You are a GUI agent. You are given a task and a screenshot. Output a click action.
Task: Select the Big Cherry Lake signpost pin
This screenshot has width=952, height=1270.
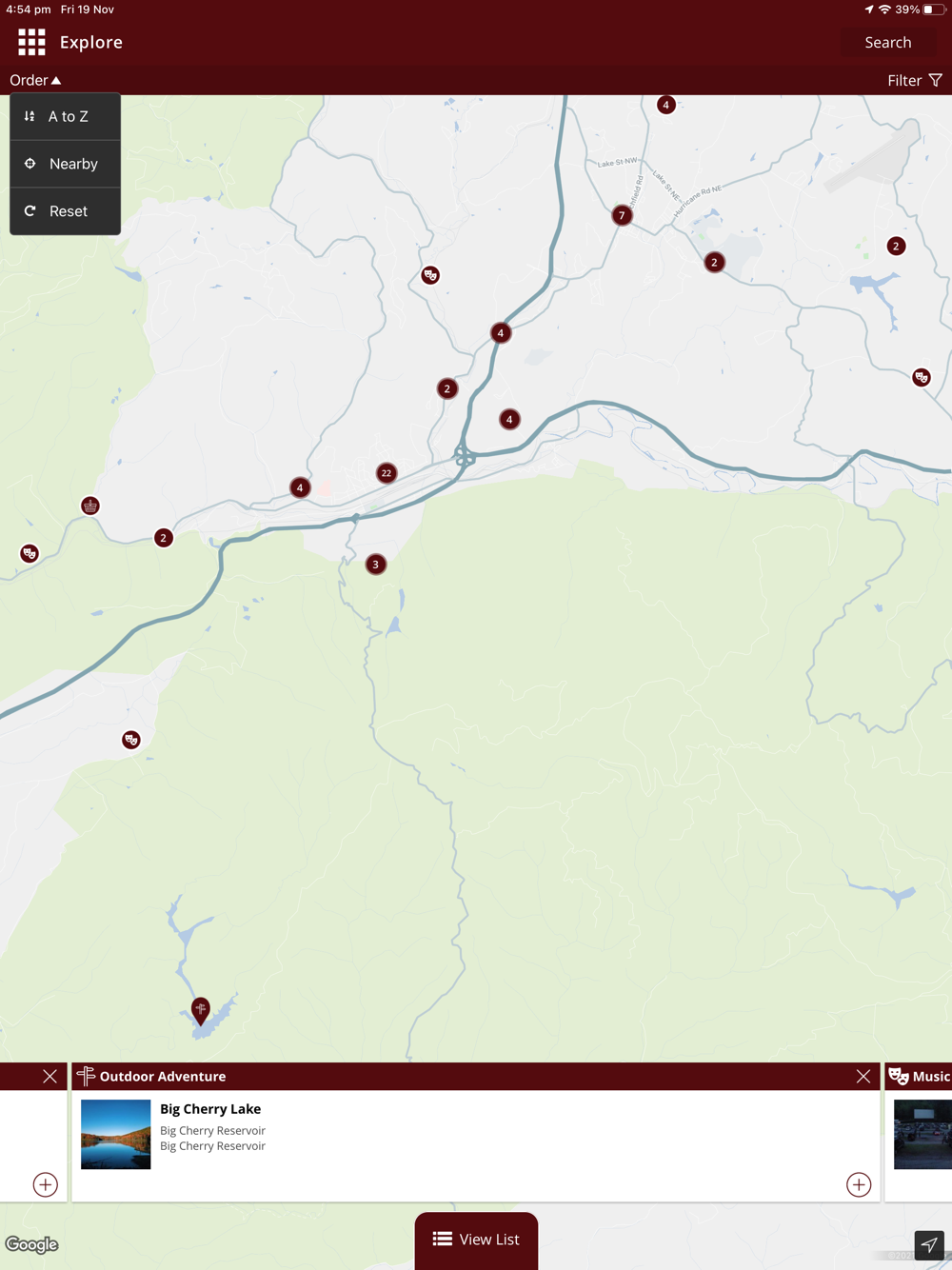point(200,1010)
